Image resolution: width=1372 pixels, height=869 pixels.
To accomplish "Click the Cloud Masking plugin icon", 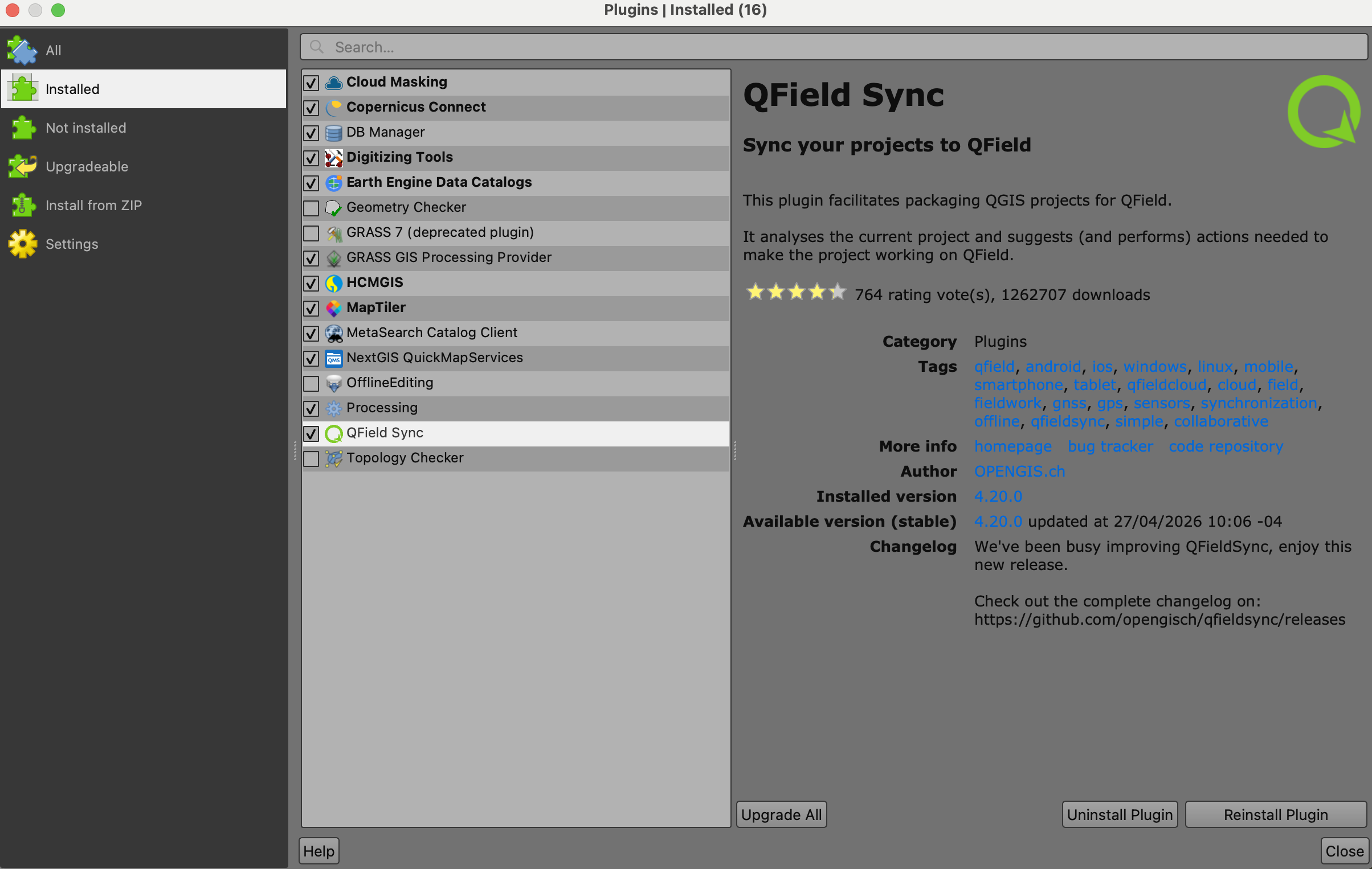I will click(x=333, y=83).
